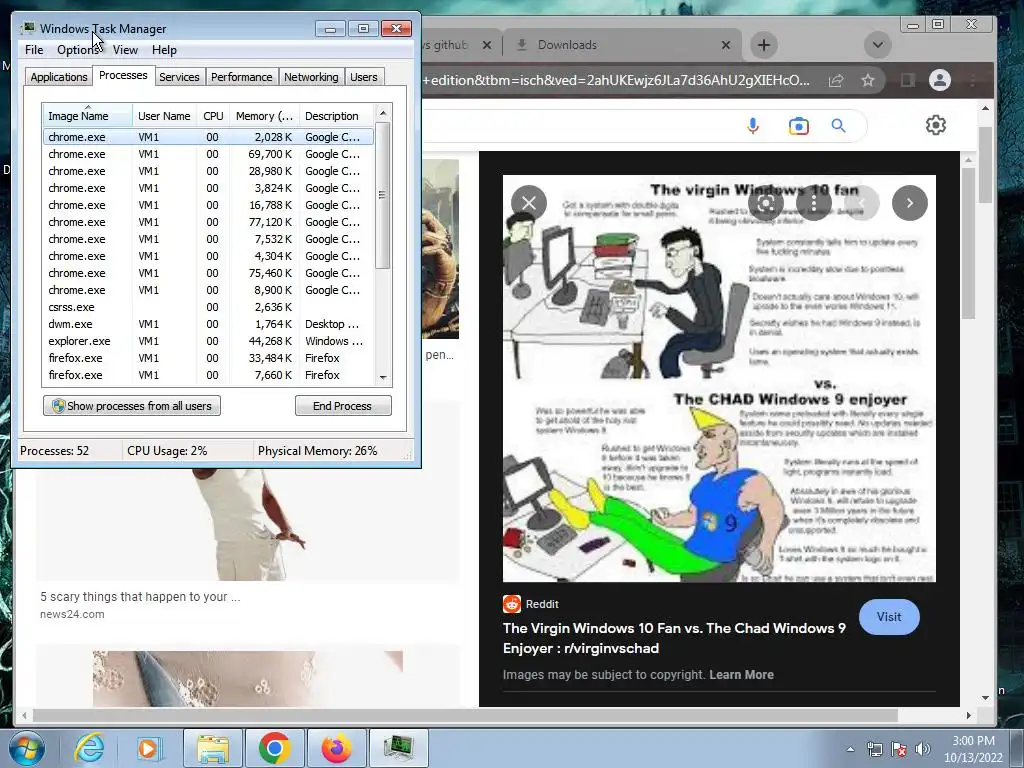Viewport: 1024px width, 768px height.
Task: Close the image preview panel
Action: point(529,203)
